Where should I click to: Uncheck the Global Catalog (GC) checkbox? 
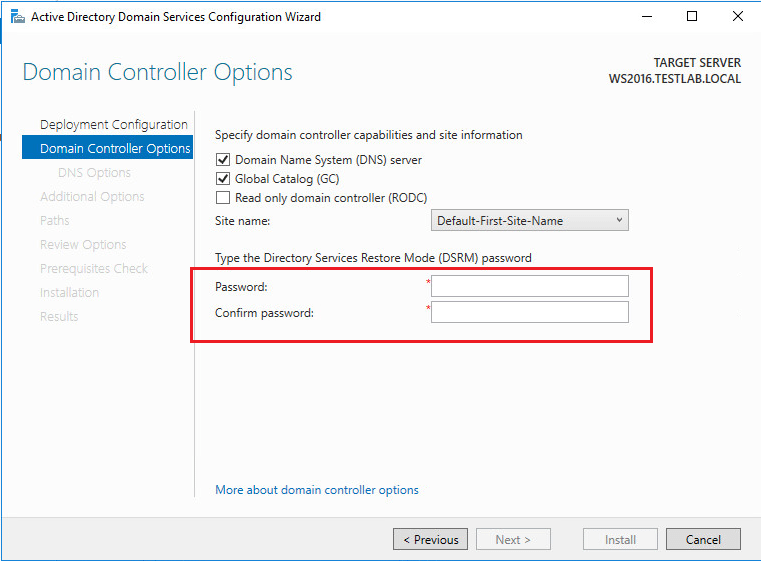(x=223, y=179)
